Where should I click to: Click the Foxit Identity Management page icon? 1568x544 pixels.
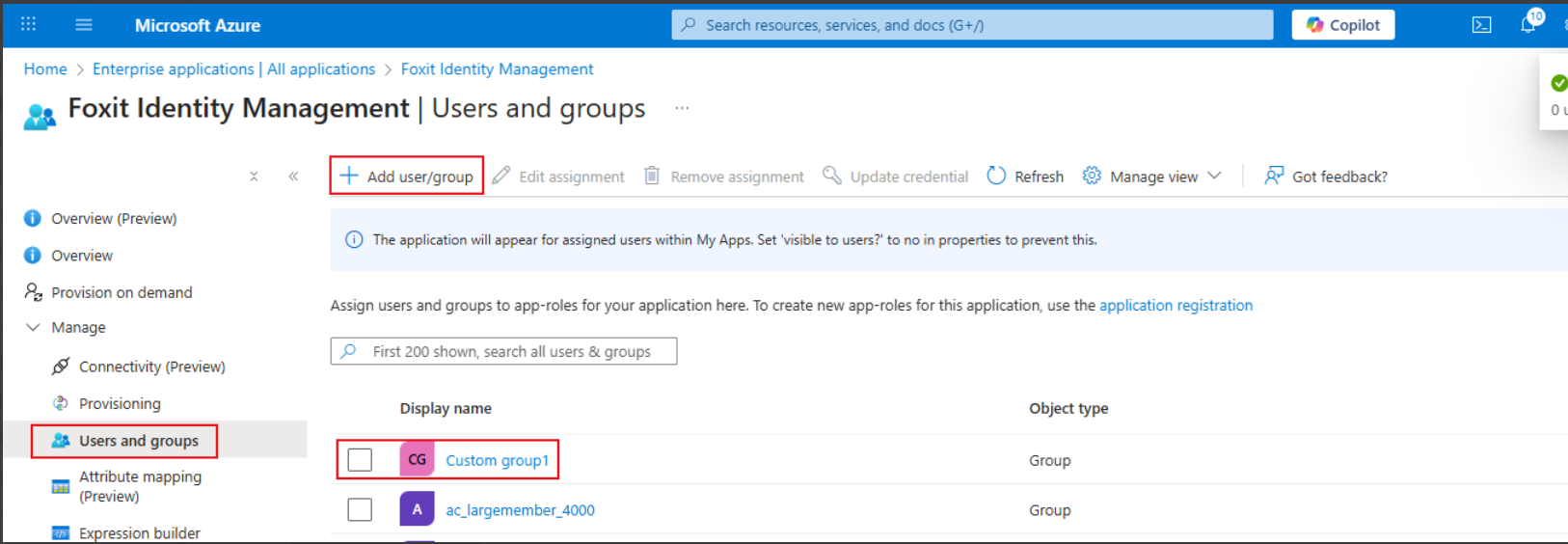coord(40,117)
